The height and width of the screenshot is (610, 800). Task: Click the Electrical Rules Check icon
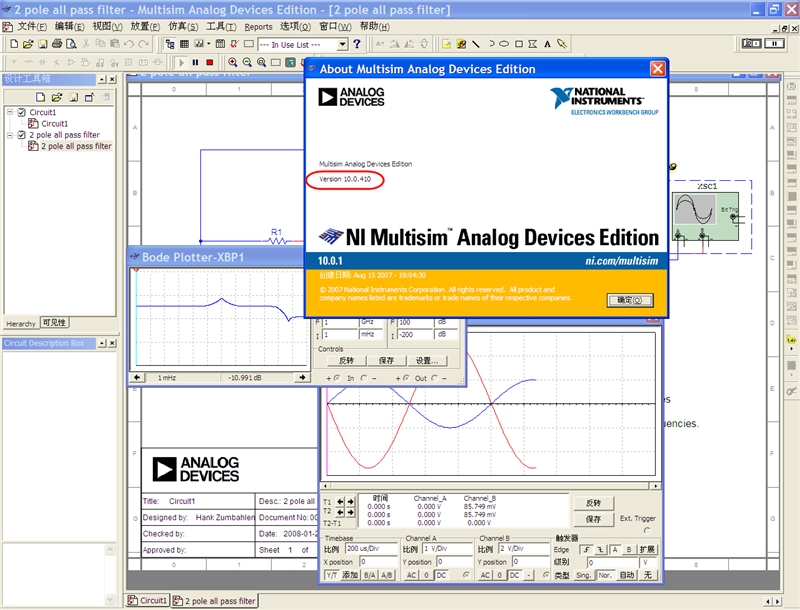pos(234,44)
